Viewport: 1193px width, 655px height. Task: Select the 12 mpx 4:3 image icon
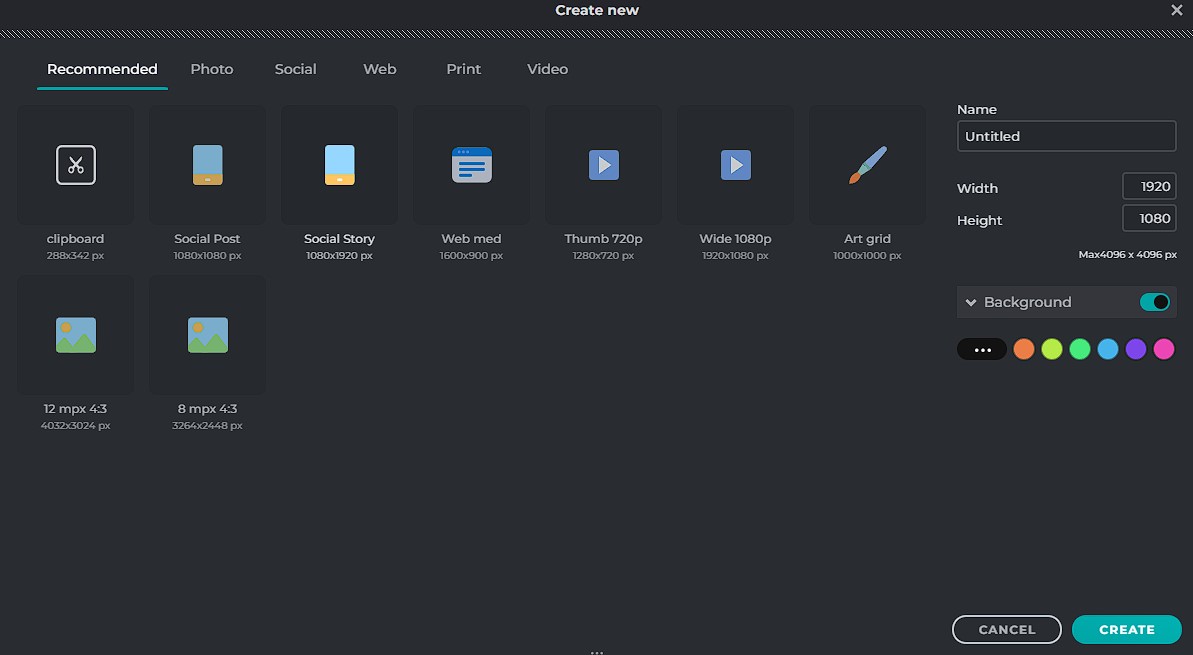point(76,335)
